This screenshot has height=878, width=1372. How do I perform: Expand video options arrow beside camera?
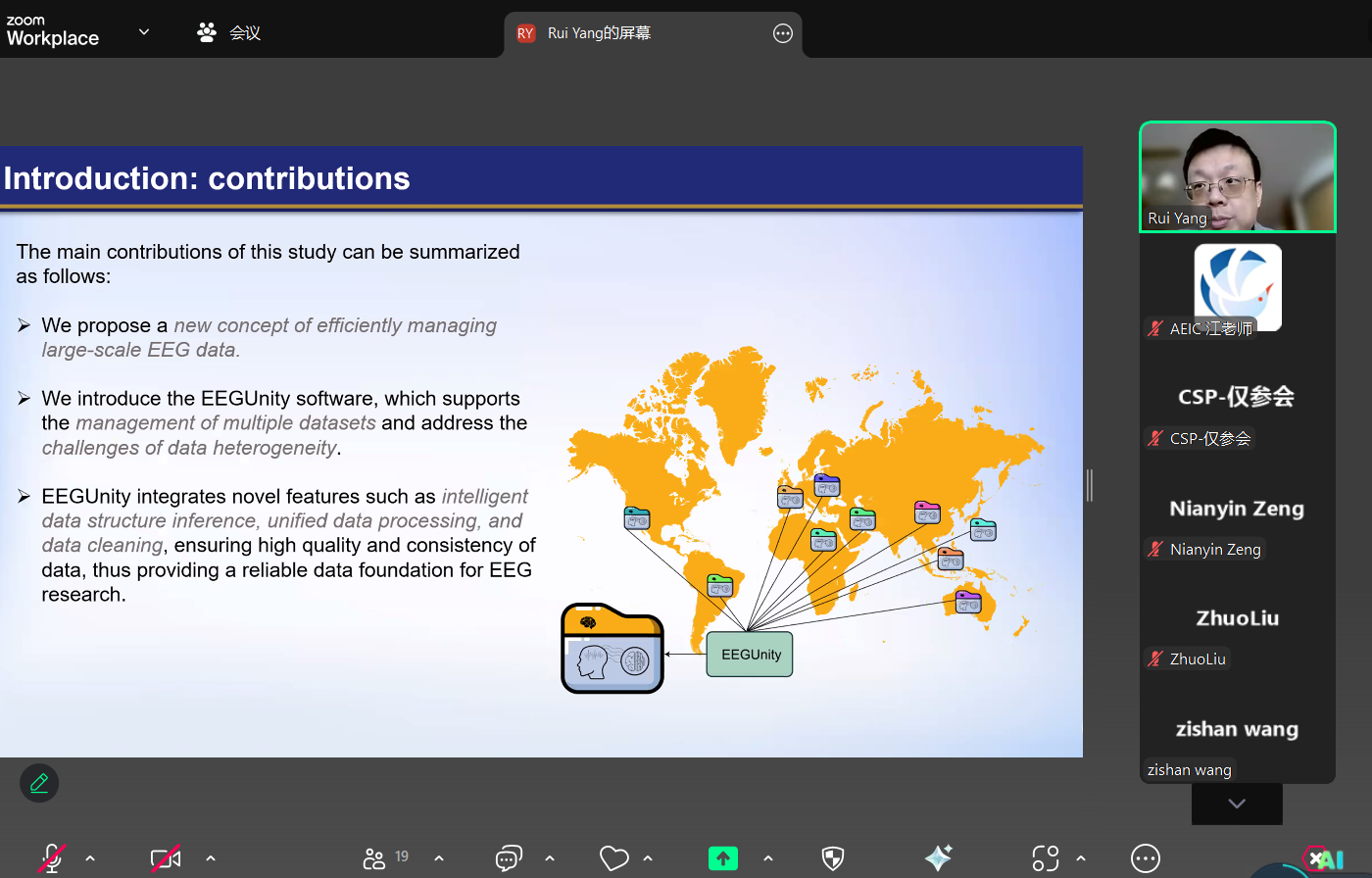(211, 858)
